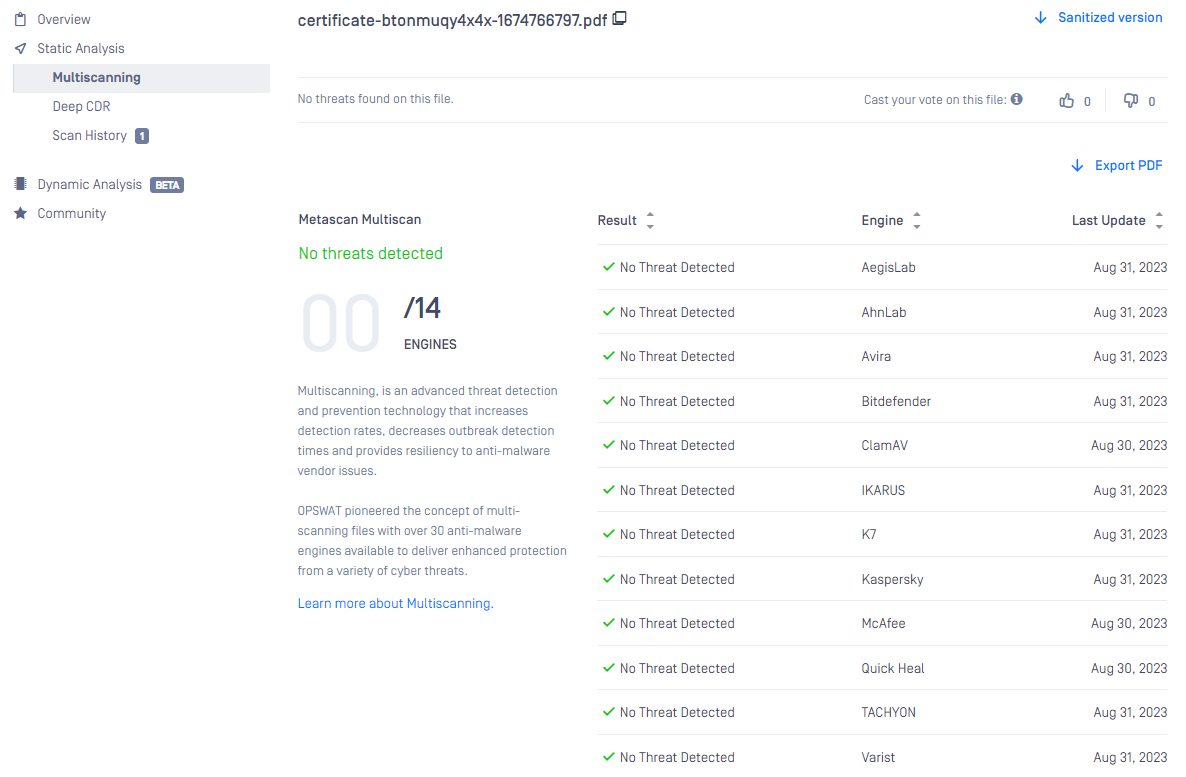Open Scan History

89,135
